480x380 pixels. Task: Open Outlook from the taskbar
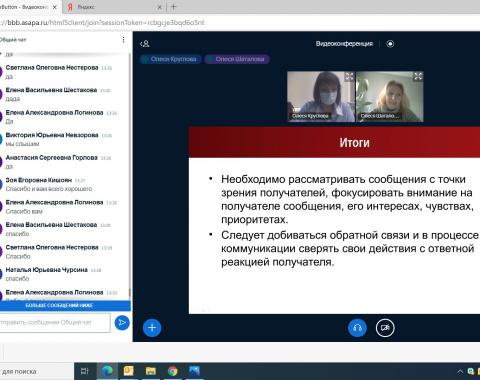pos(129,371)
